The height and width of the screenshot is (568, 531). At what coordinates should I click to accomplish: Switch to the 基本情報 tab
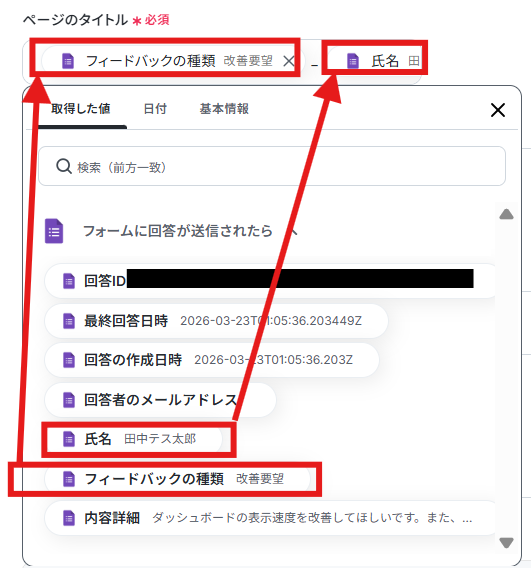[x=224, y=109]
